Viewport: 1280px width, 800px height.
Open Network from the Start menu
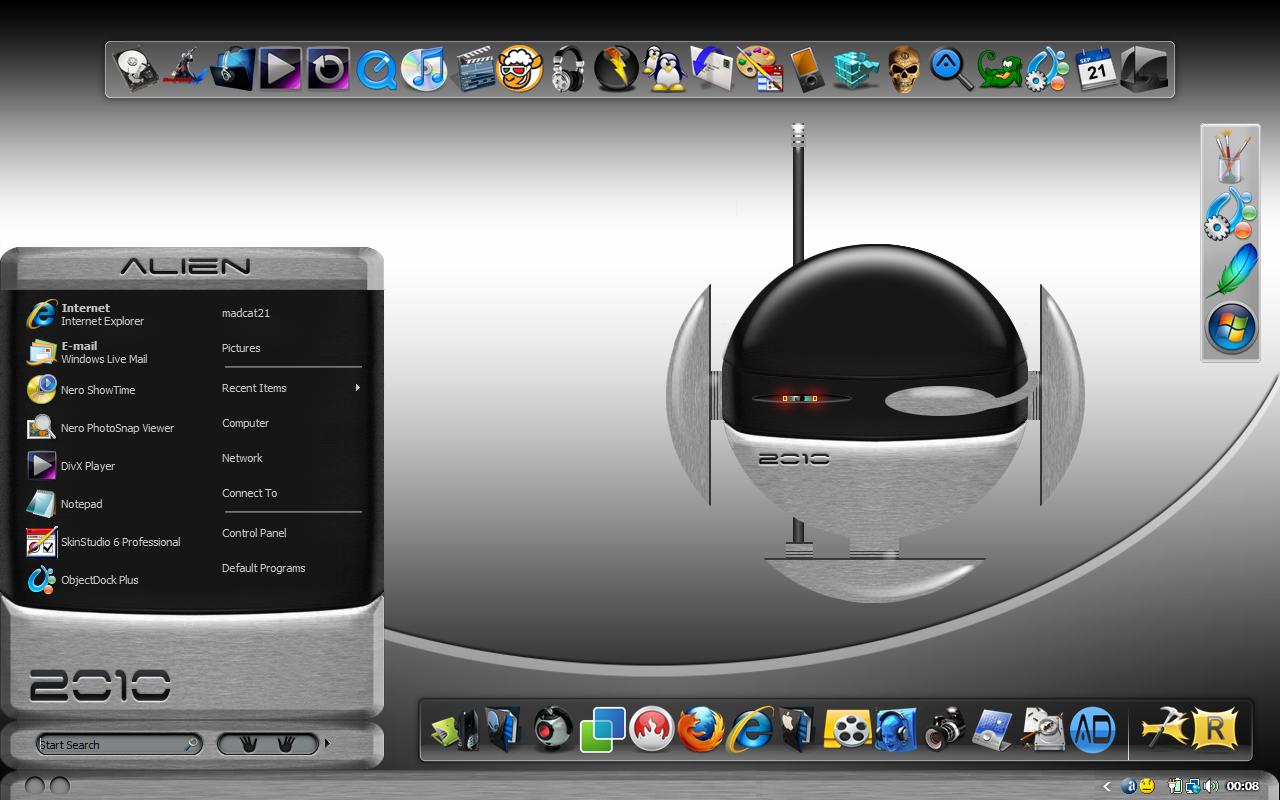click(242, 458)
